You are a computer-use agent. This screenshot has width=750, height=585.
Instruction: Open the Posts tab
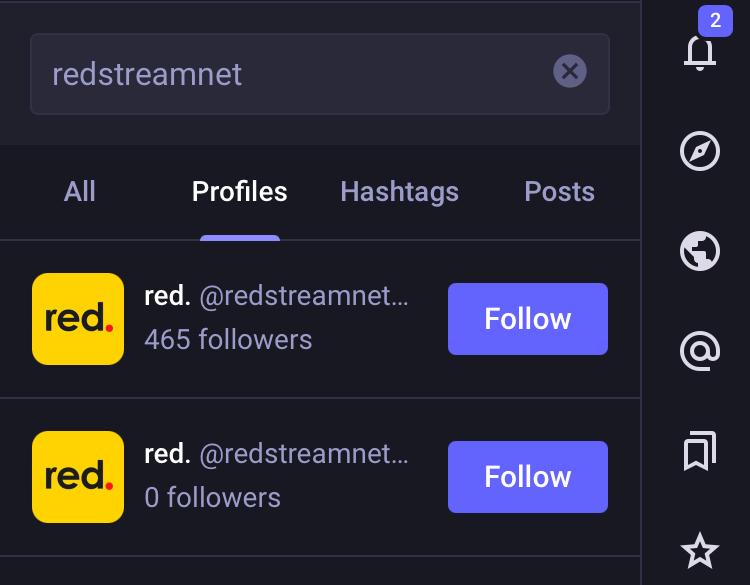click(559, 191)
